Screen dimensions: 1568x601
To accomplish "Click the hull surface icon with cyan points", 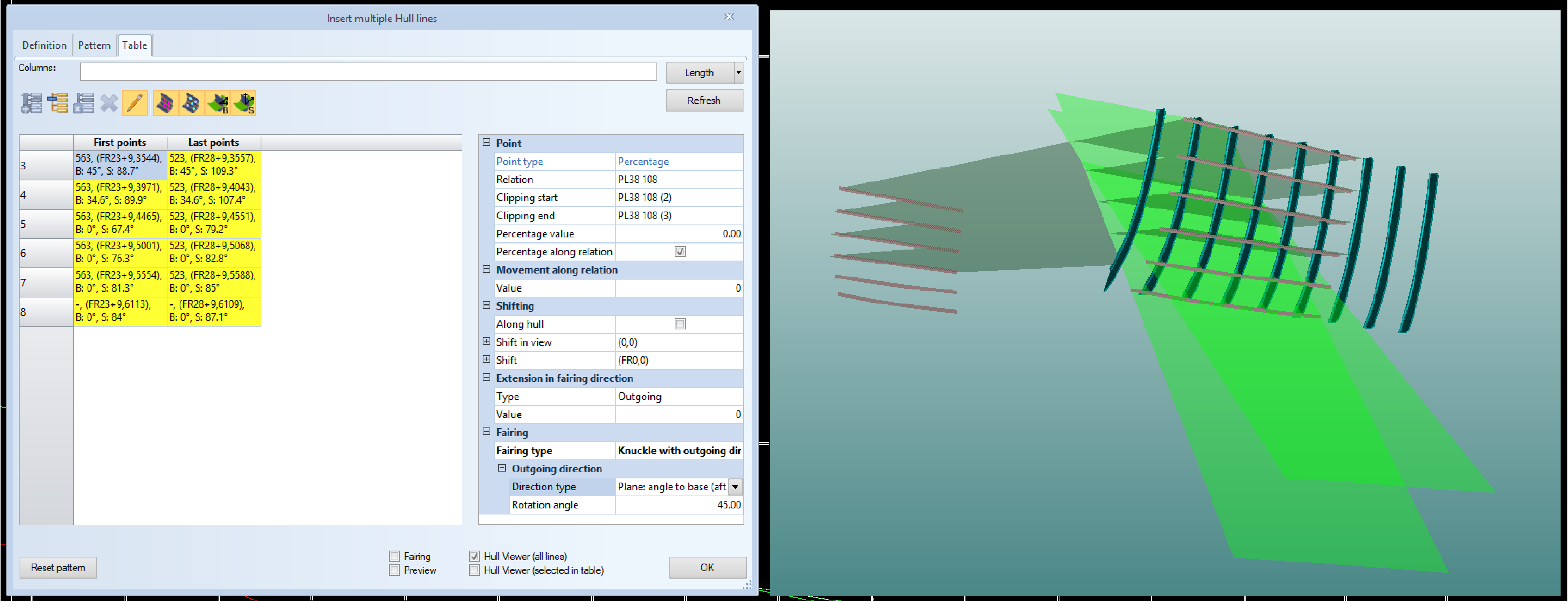I will (x=191, y=103).
